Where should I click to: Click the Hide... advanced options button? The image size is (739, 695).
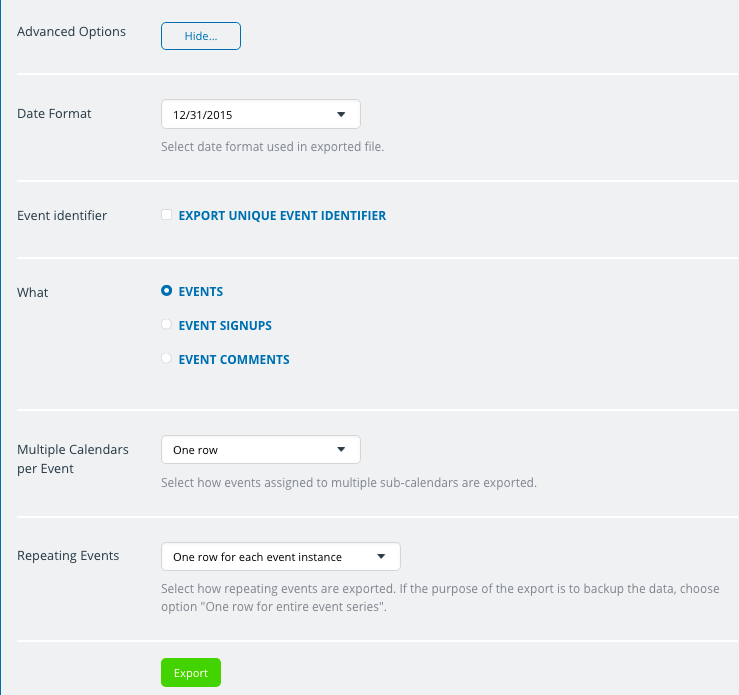point(201,36)
